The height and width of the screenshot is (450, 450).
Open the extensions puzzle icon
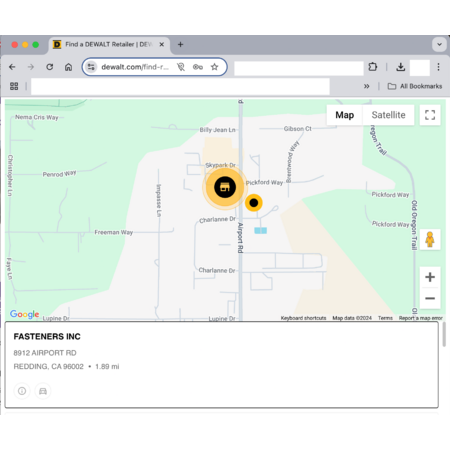coord(373,67)
